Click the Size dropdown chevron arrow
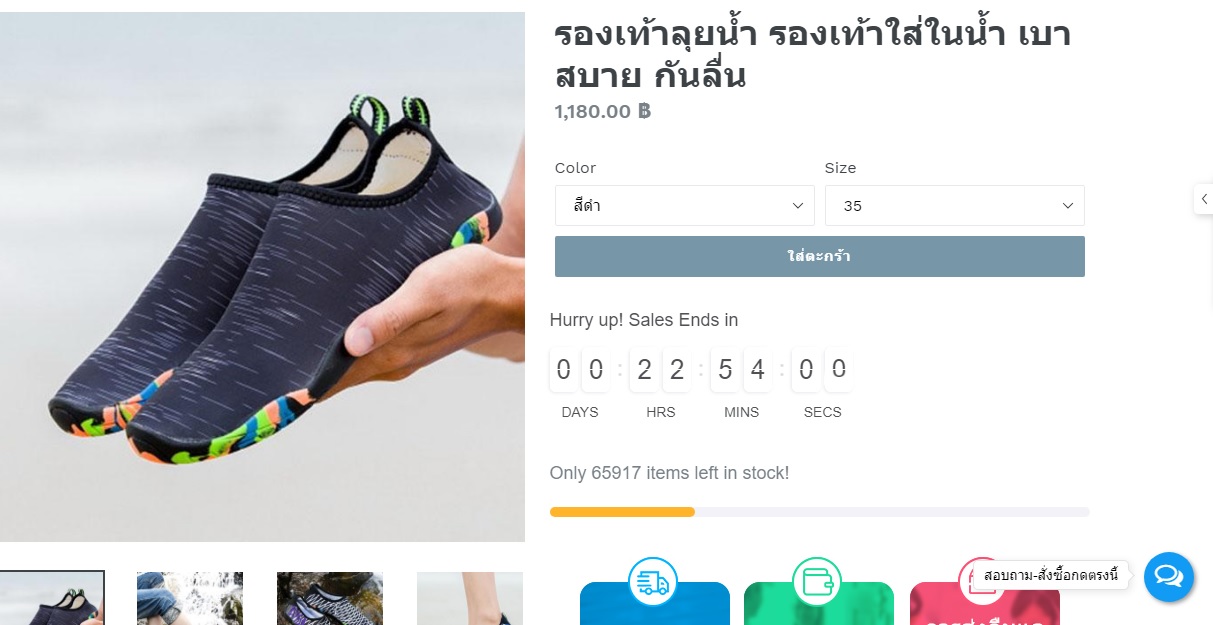The width and height of the screenshot is (1213, 625). pos(1067,206)
